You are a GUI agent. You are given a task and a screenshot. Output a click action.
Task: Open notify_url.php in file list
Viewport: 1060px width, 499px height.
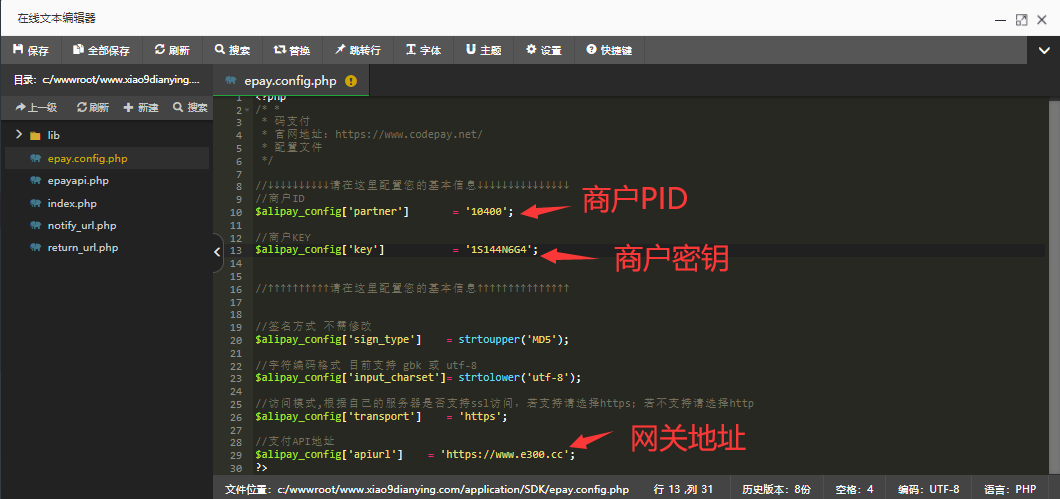pos(81,225)
